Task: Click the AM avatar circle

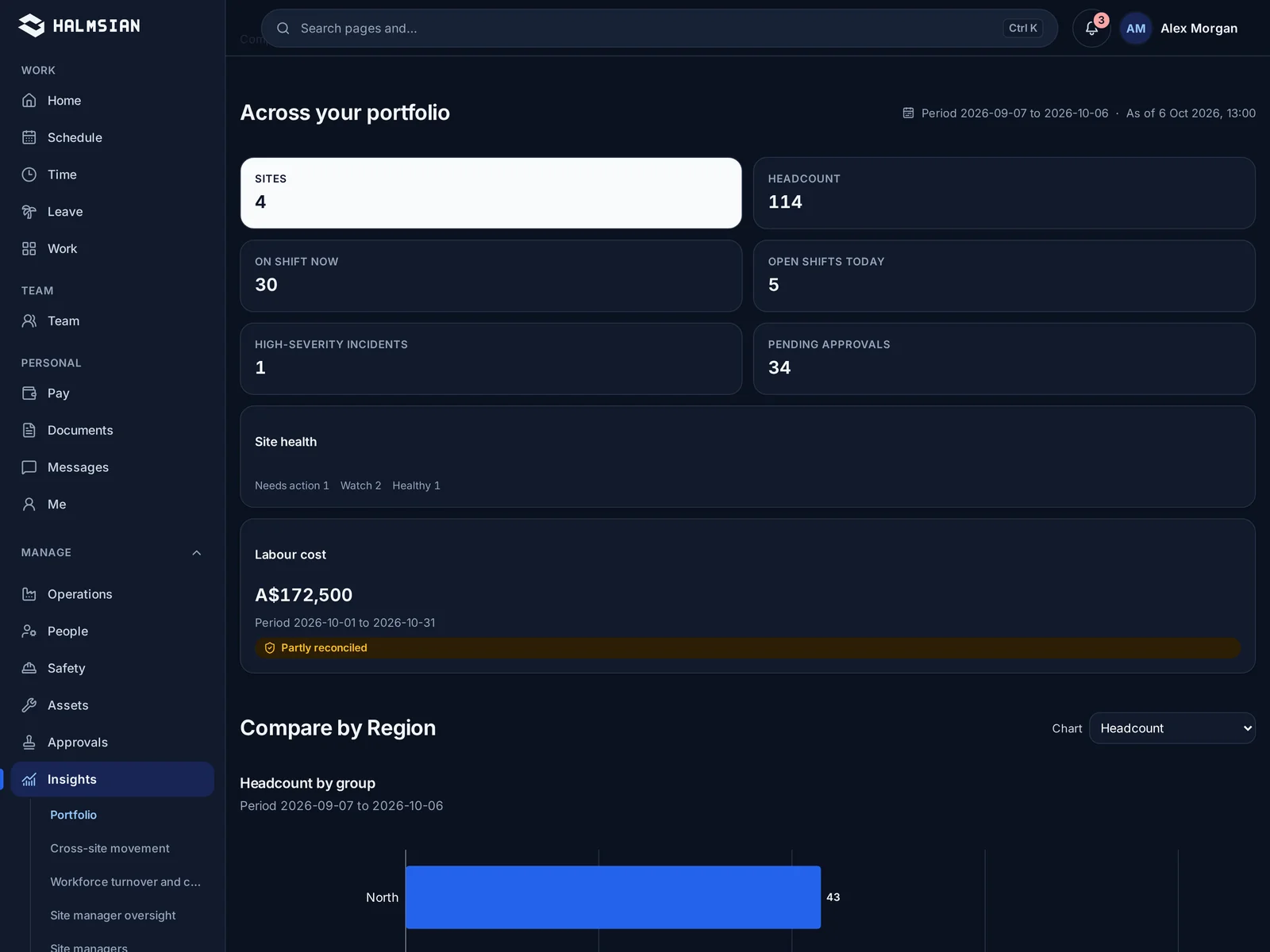Action: tap(1136, 29)
